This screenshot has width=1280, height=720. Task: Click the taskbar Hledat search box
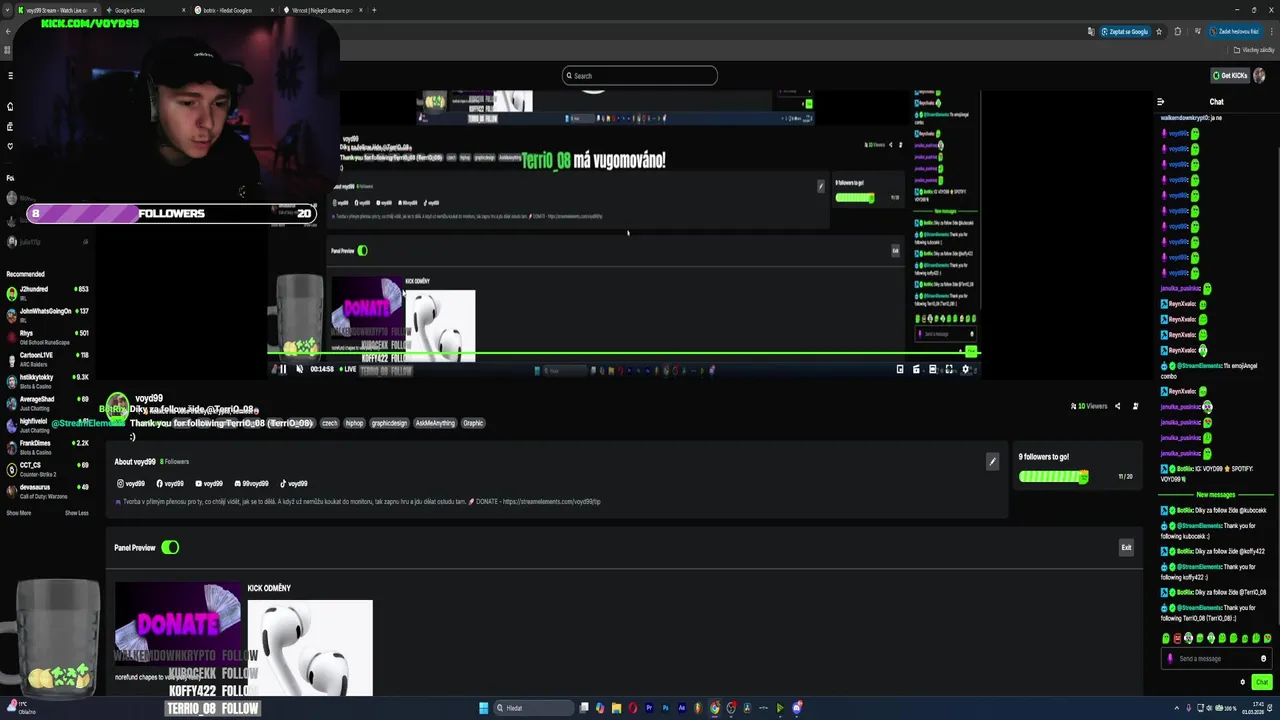[535, 708]
